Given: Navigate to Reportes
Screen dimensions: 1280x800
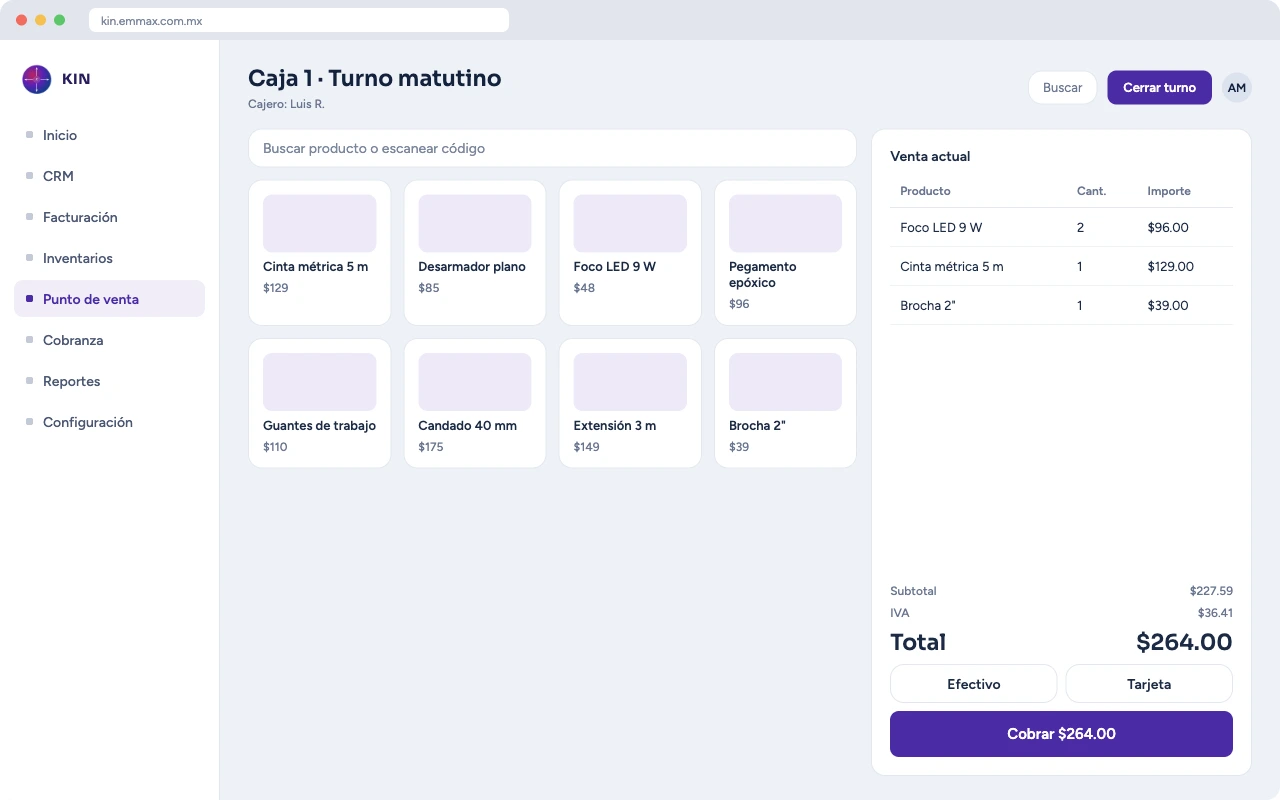Looking at the screenshot, I should 109,381.
